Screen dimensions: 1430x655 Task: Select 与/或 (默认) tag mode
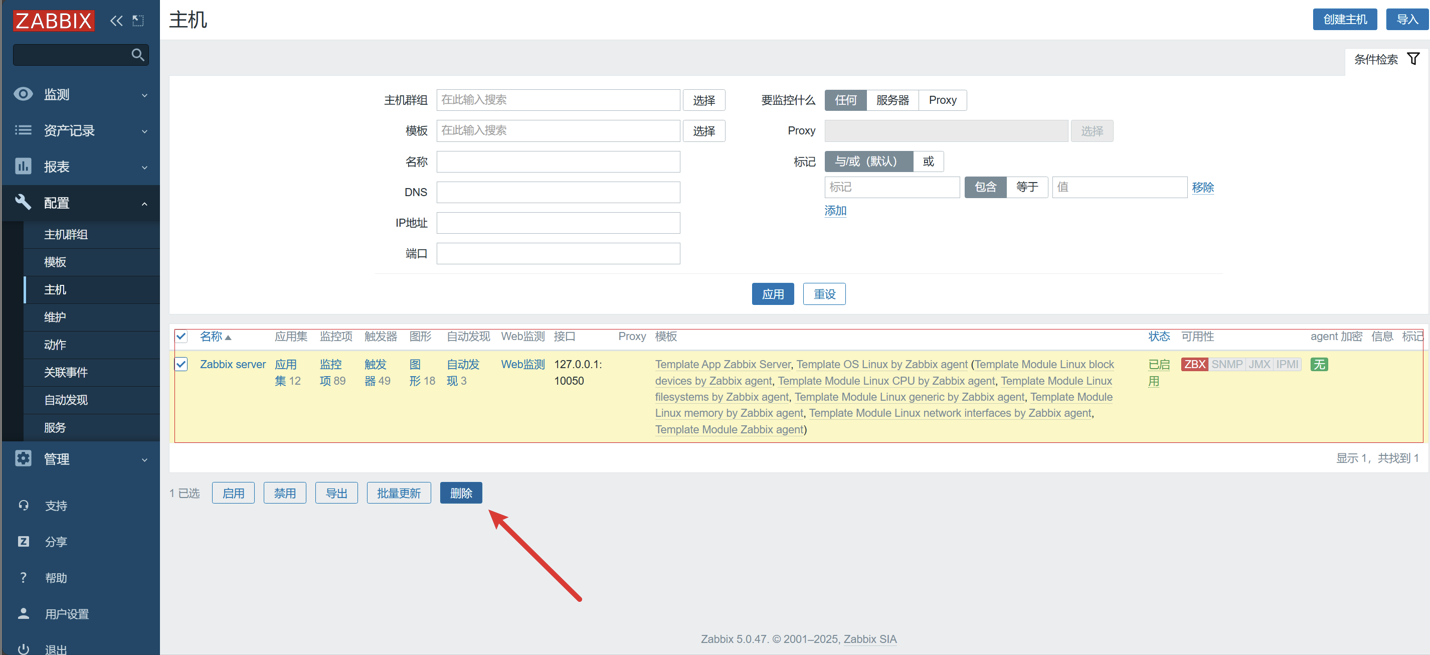pyautogui.click(x=868, y=161)
